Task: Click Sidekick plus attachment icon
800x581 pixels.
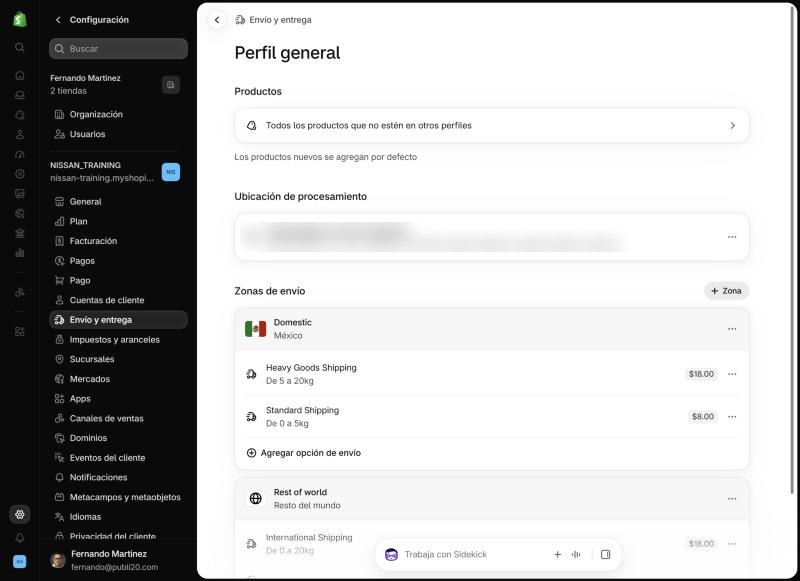Action: [x=557, y=554]
